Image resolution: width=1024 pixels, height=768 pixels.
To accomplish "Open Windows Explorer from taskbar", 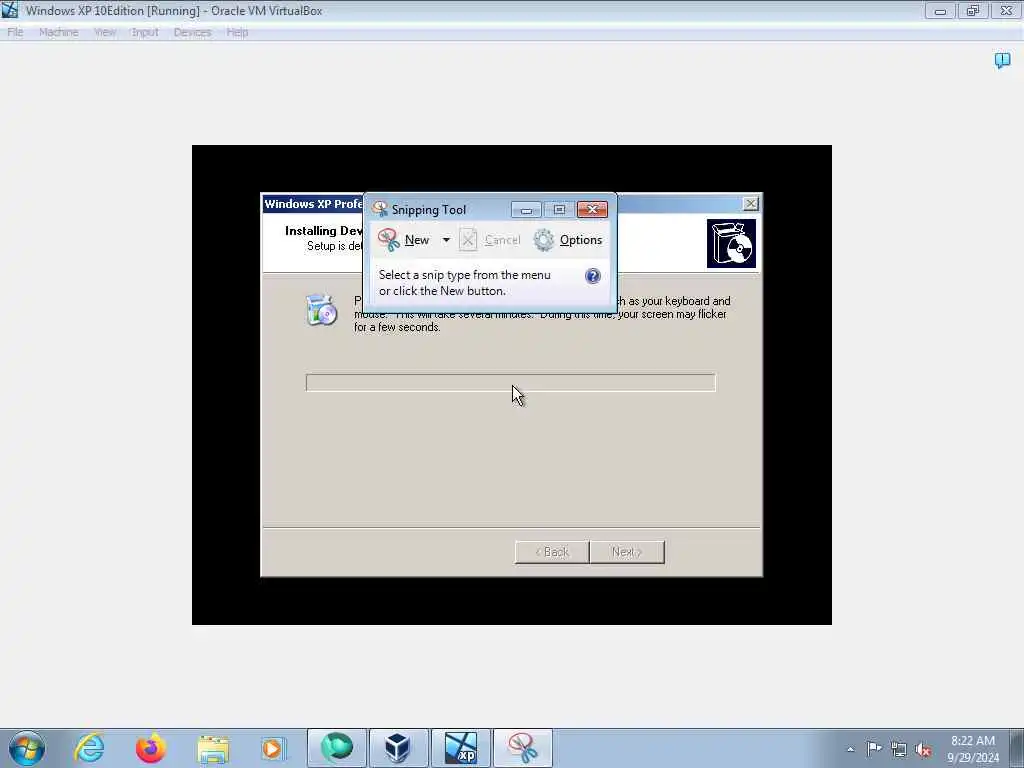I will [x=213, y=748].
